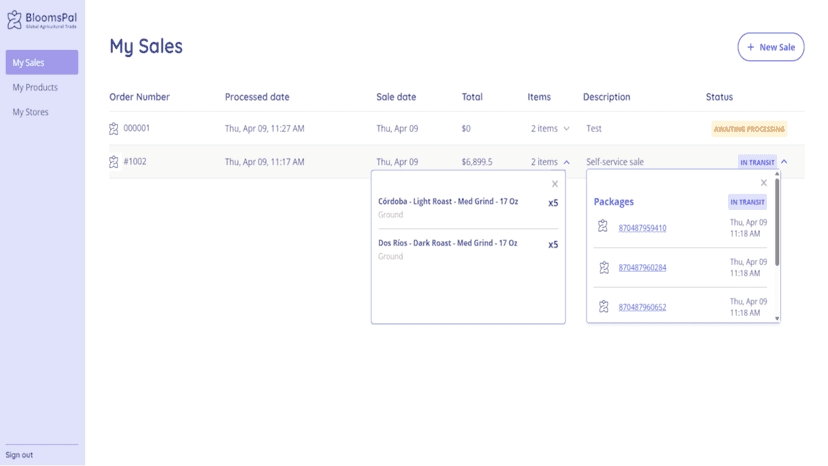Click the order icon next to #1002
Screen dimensions: 828x466
coord(114,162)
